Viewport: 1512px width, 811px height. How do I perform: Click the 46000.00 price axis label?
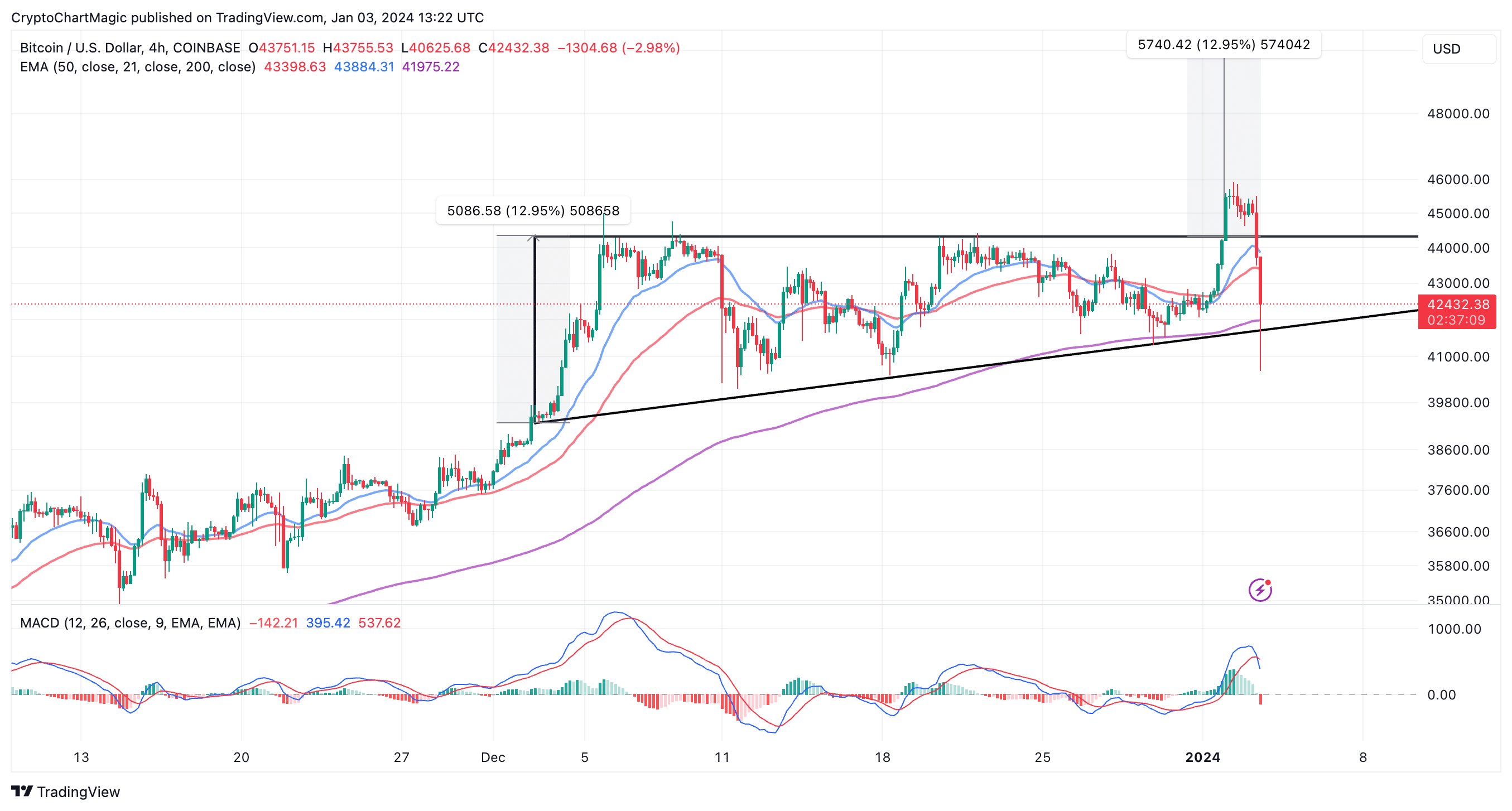pyautogui.click(x=1458, y=180)
